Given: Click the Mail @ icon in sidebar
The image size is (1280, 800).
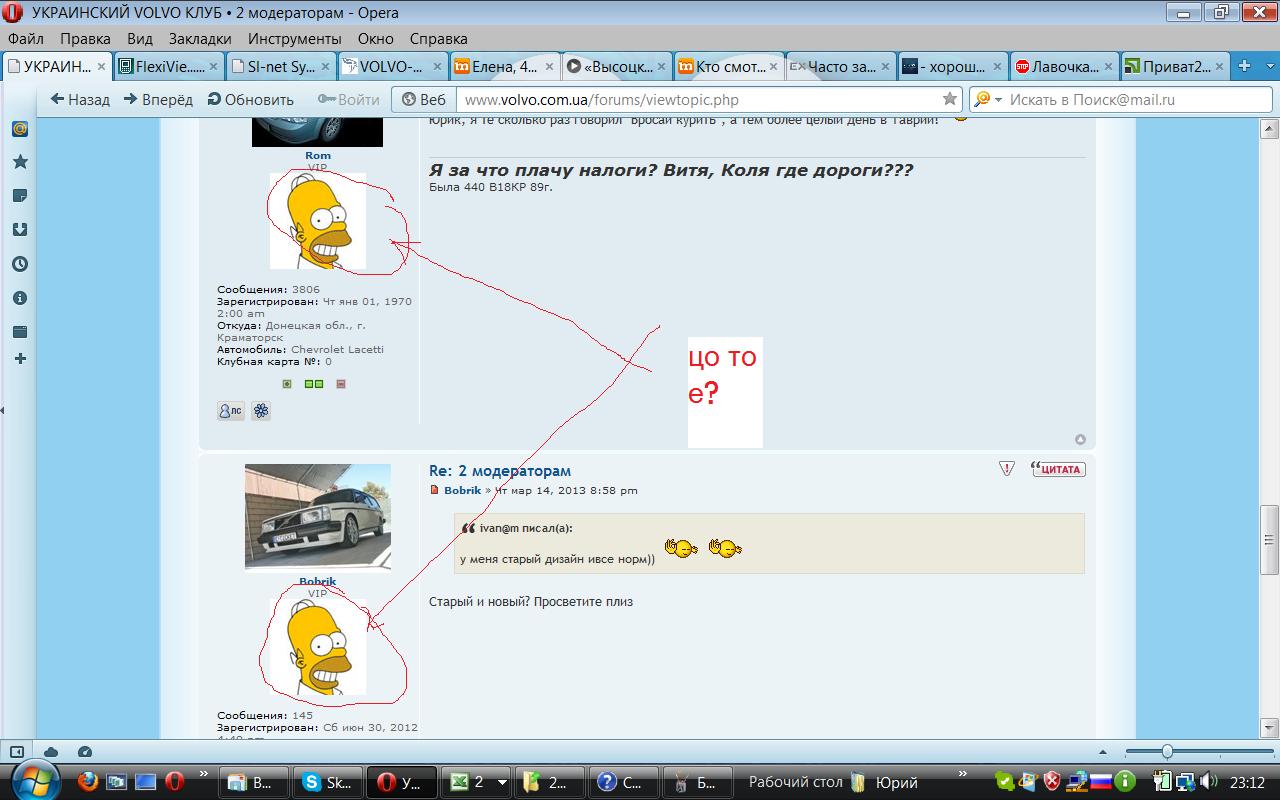Looking at the screenshot, I should coord(19,129).
